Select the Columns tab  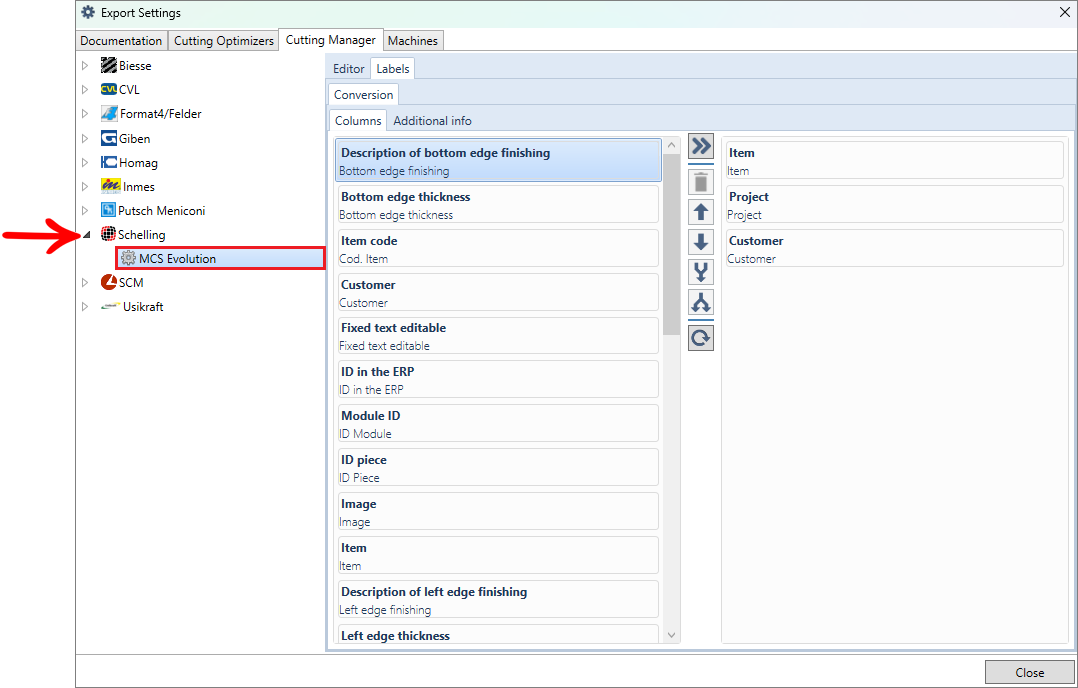(x=358, y=120)
